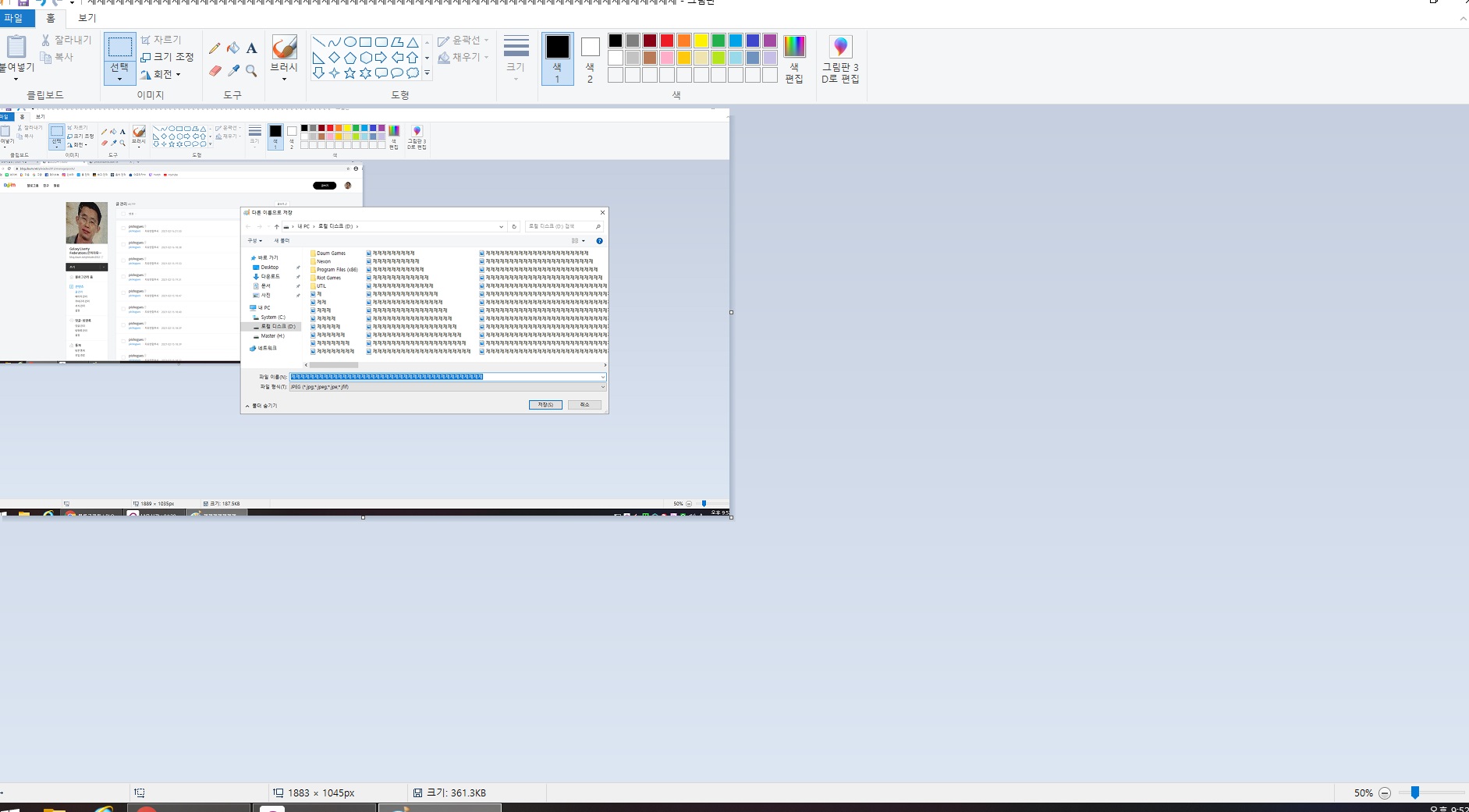Image resolution: width=1469 pixels, height=812 pixels.
Task: Expand the 붙여넣기 paste dropdown arrow
Action: (x=16, y=79)
